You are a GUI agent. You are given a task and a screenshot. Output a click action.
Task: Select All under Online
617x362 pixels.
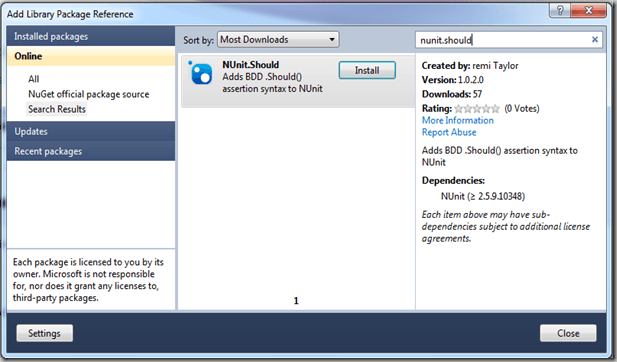[33, 79]
